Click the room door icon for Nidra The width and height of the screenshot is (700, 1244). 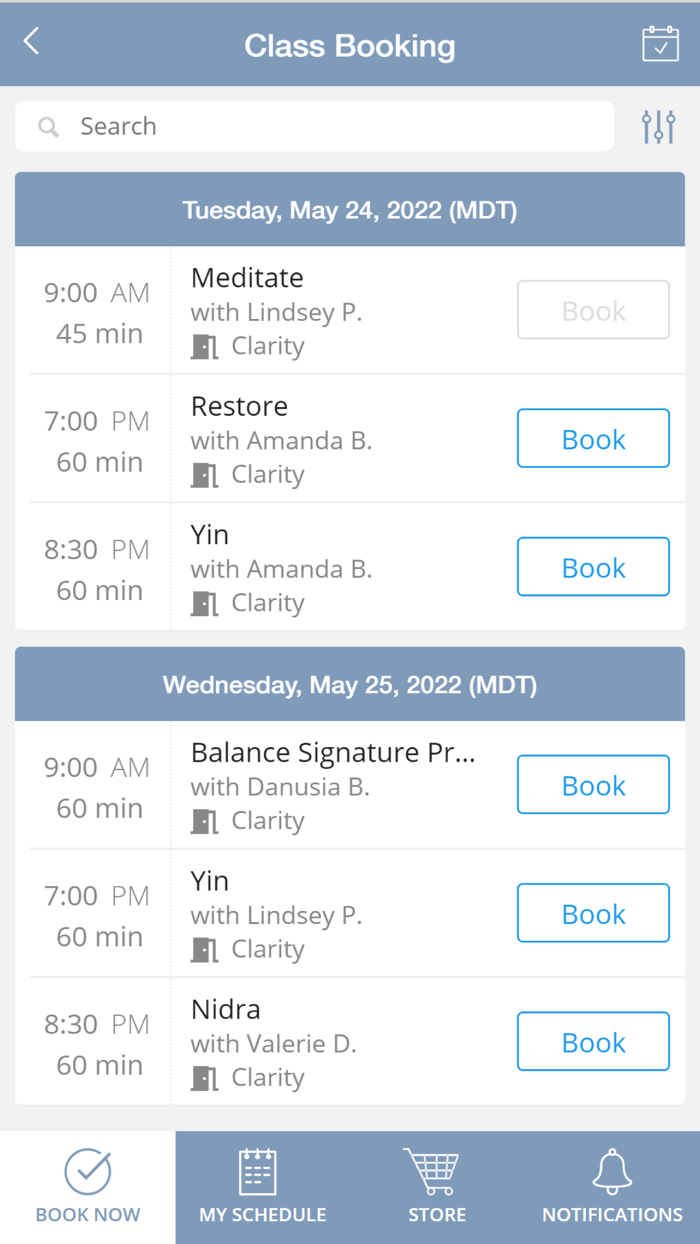[205, 1078]
